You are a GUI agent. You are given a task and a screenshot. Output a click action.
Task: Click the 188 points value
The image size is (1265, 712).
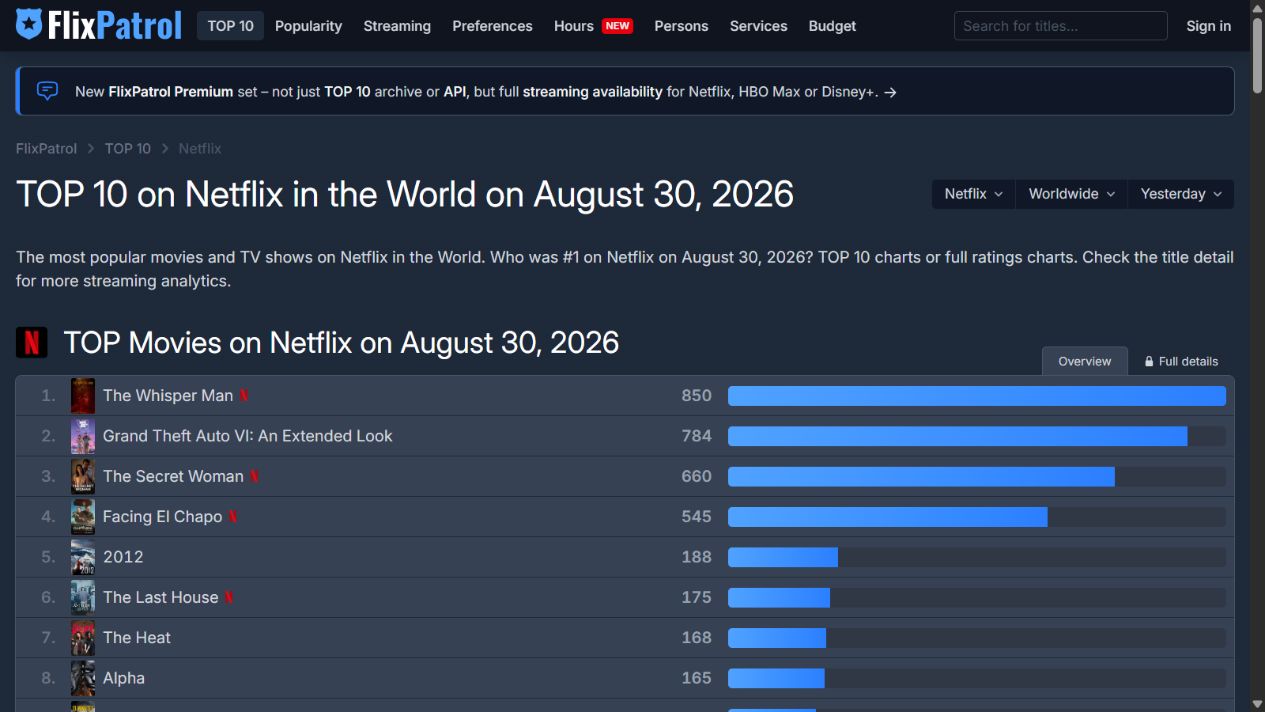696,557
